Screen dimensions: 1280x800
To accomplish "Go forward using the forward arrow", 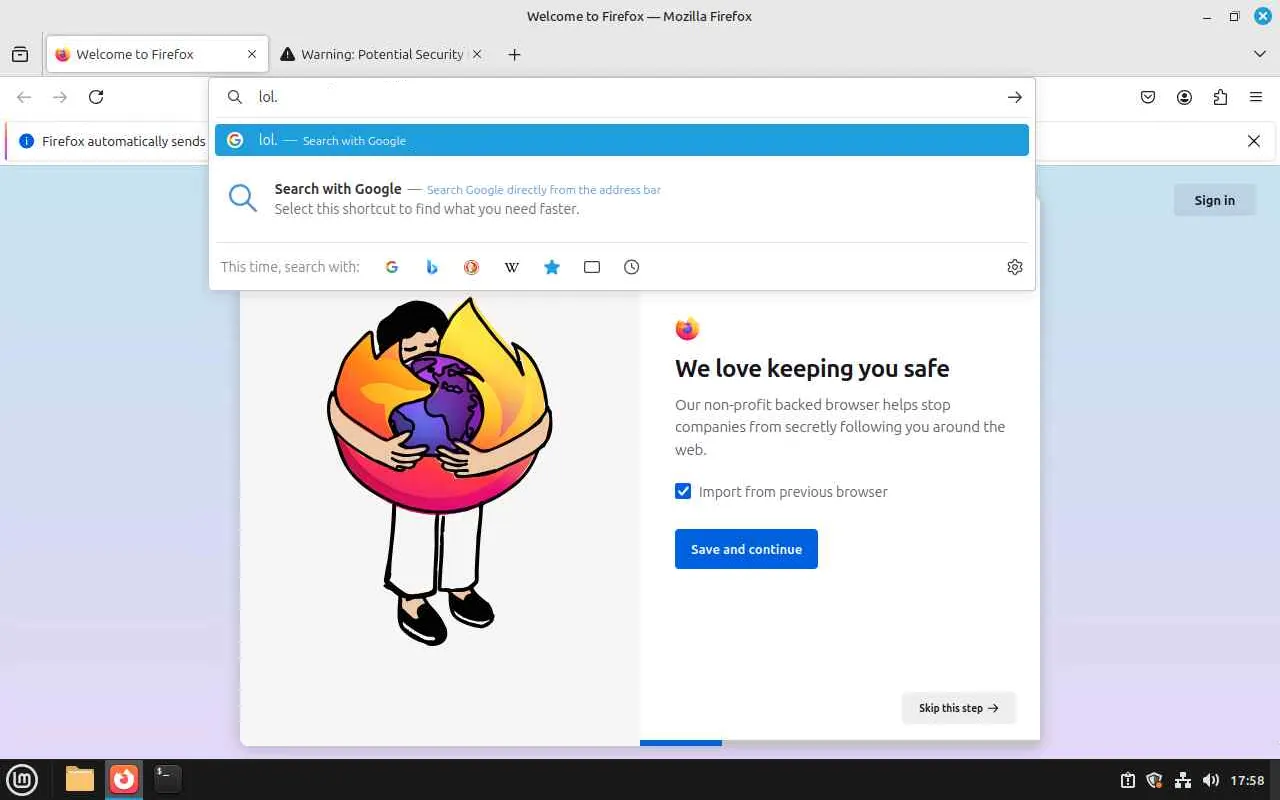I will pyautogui.click(x=60, y=97).
